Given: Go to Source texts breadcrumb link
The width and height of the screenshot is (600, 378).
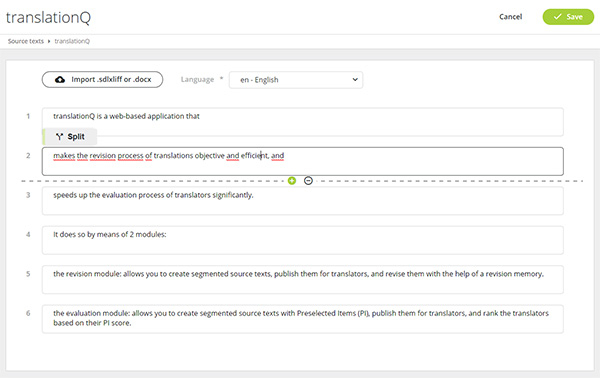Looking at the screenshot, I should pos(26,41).
